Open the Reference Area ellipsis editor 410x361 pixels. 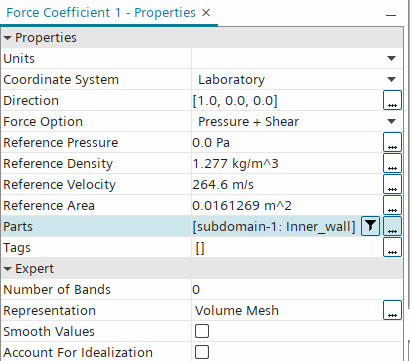point(392,205)
